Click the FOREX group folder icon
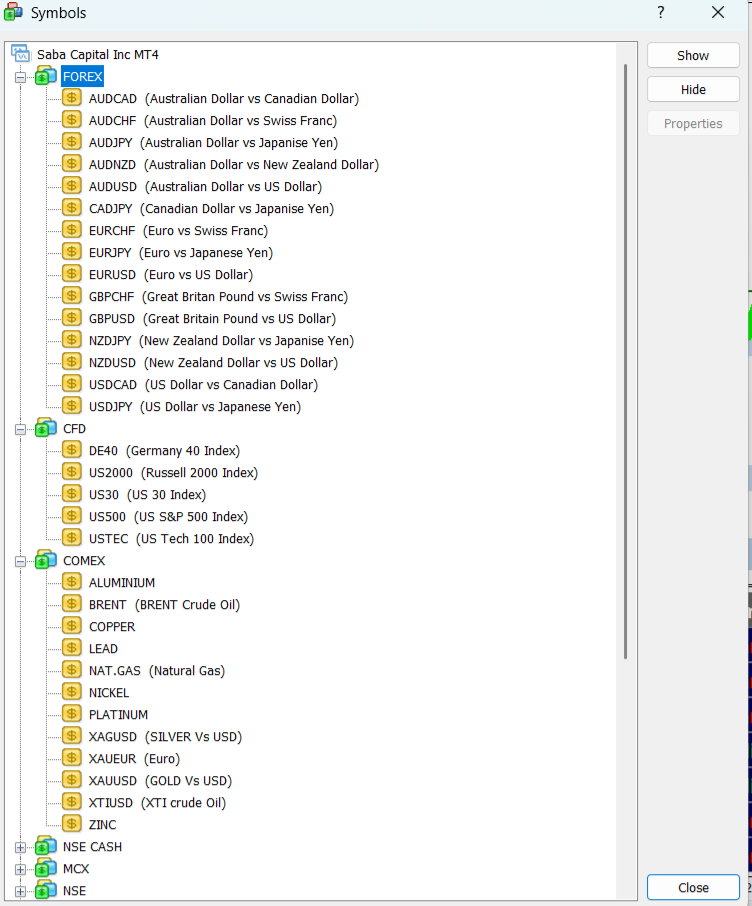This screenshot has height=906, width=752. (46, 77)
